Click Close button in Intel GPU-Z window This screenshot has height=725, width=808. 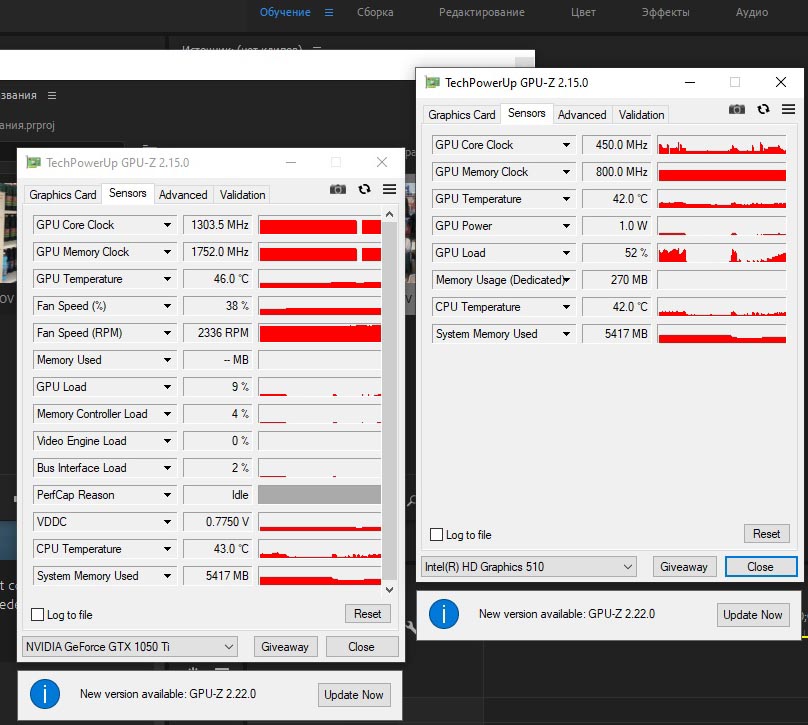(x=761, y=567)
